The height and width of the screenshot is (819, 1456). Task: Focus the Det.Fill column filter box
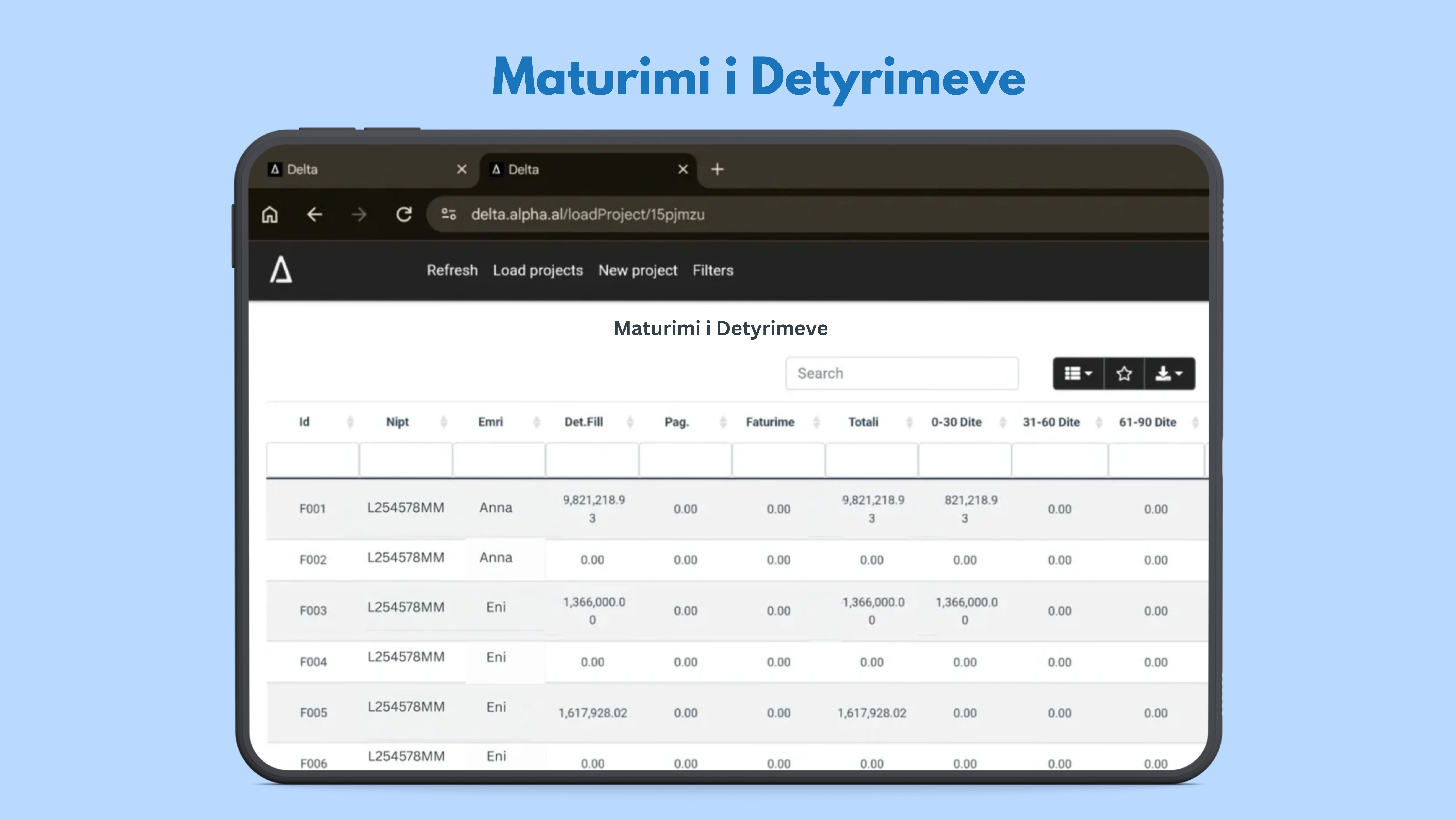tap(592, 460)
